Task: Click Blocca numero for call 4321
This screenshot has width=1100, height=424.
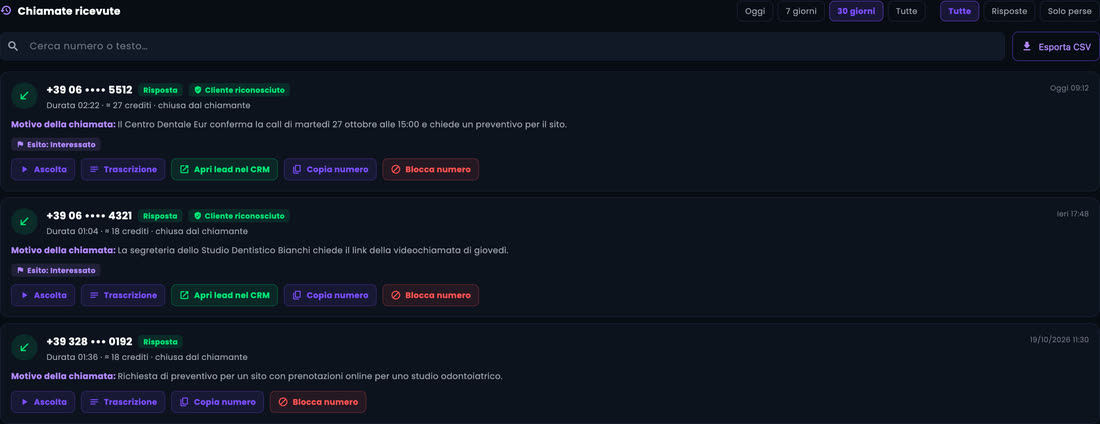Action: (431, 296)
